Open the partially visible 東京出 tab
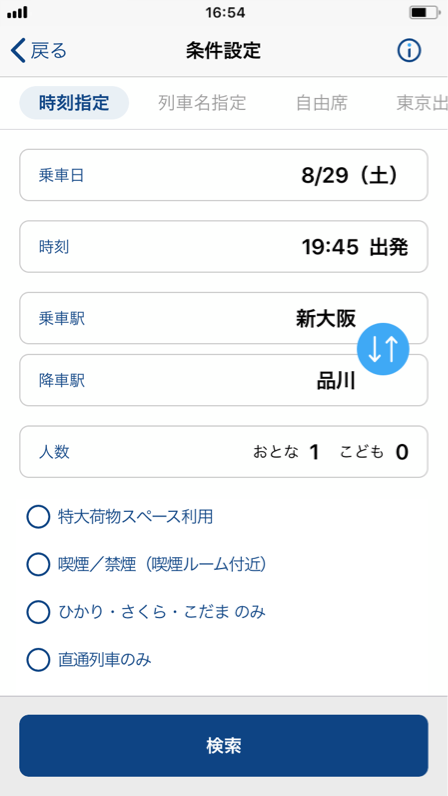This screenshot has height=796, width=448. coord(422,103)
